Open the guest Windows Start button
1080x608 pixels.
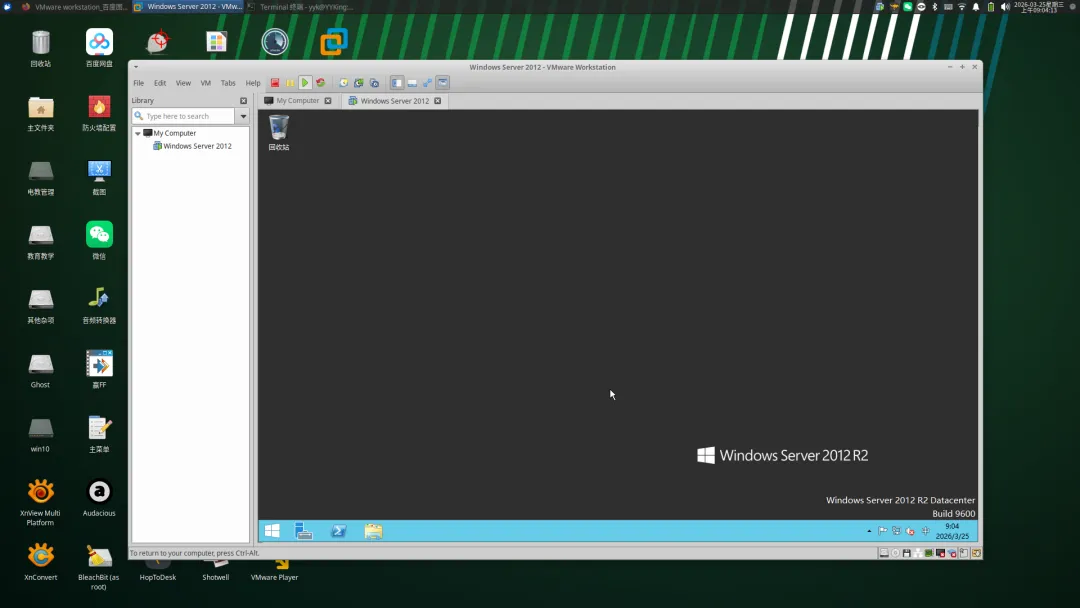pos(272,531)
